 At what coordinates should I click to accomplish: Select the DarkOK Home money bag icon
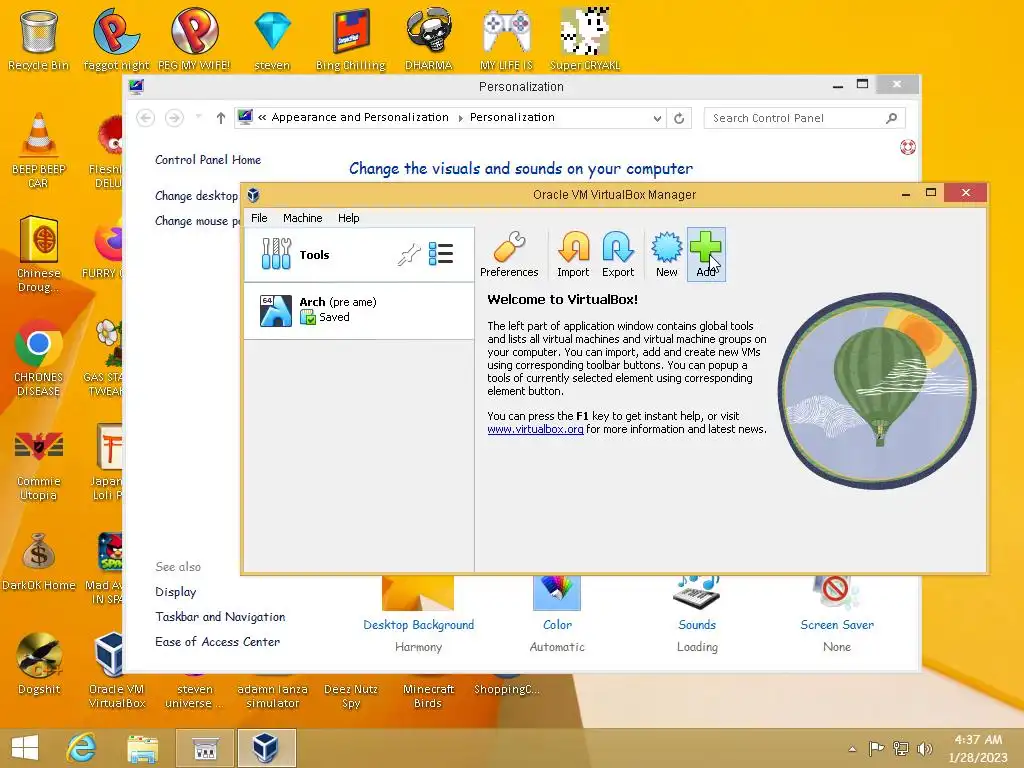pos(39,562)
